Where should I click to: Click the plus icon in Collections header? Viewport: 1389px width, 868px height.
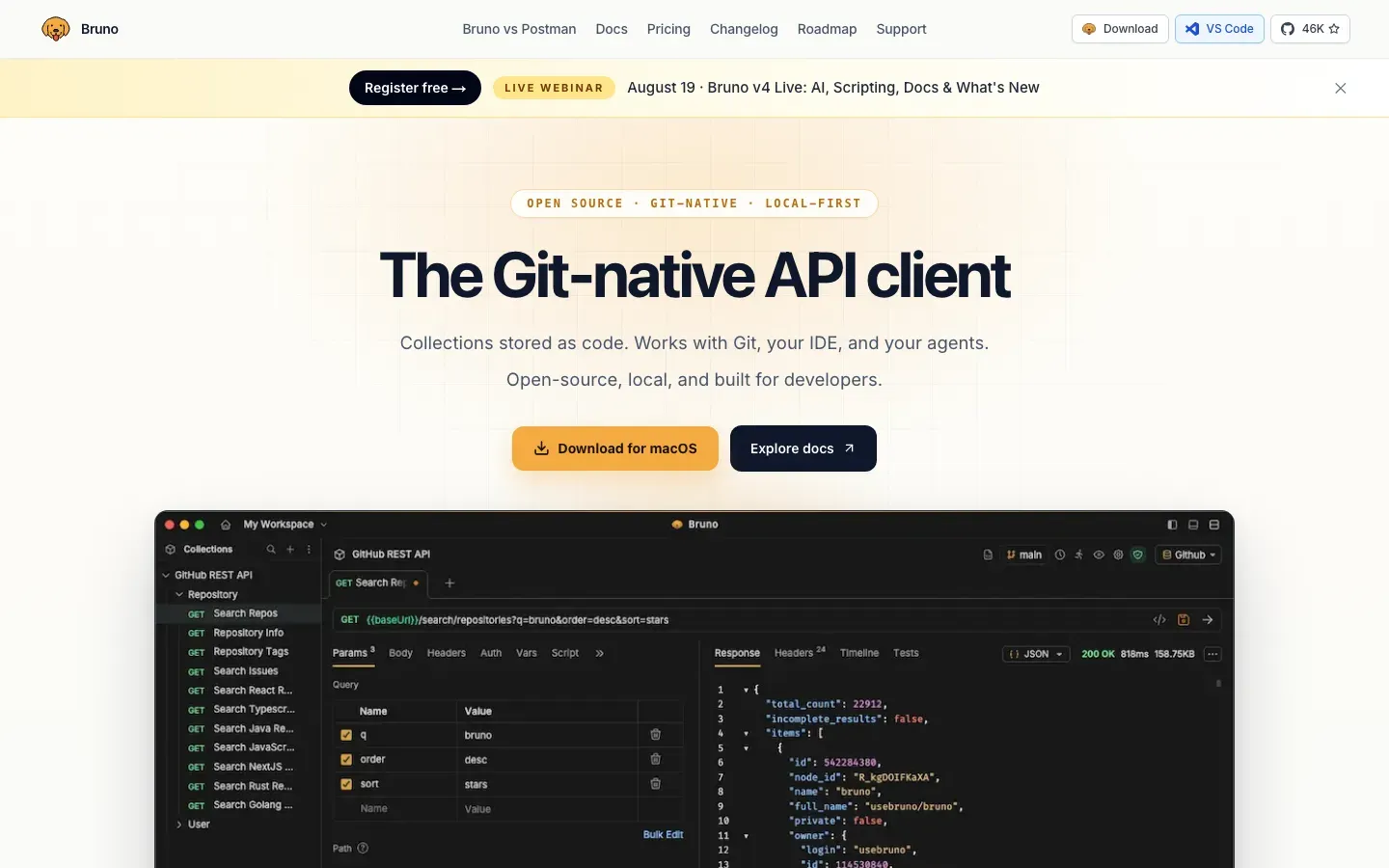290,549
